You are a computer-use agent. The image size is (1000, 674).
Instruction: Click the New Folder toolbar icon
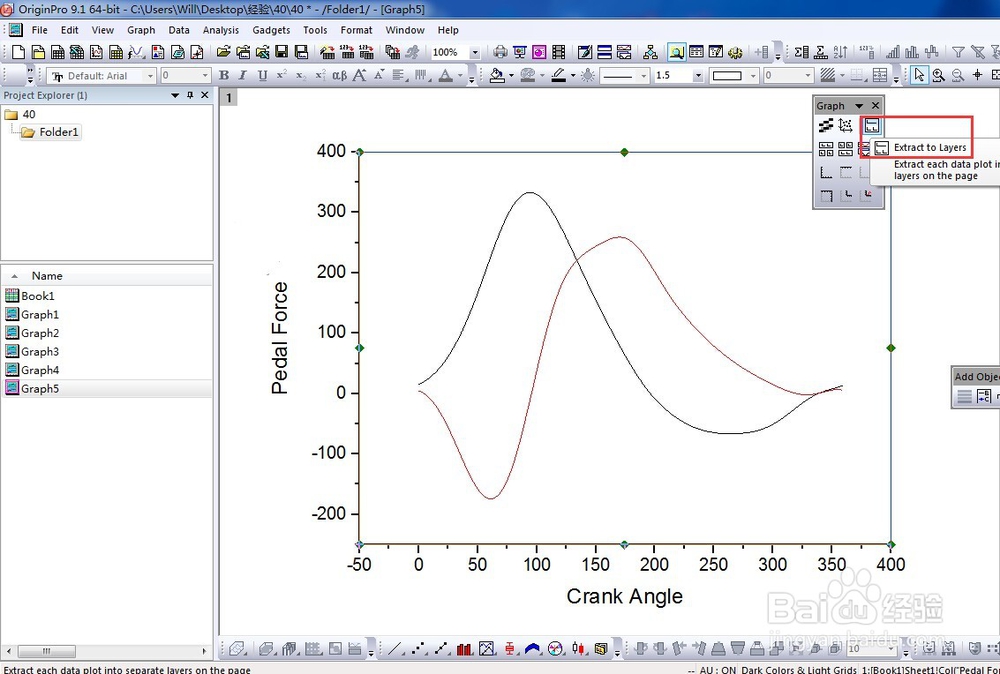pos(38,52)
